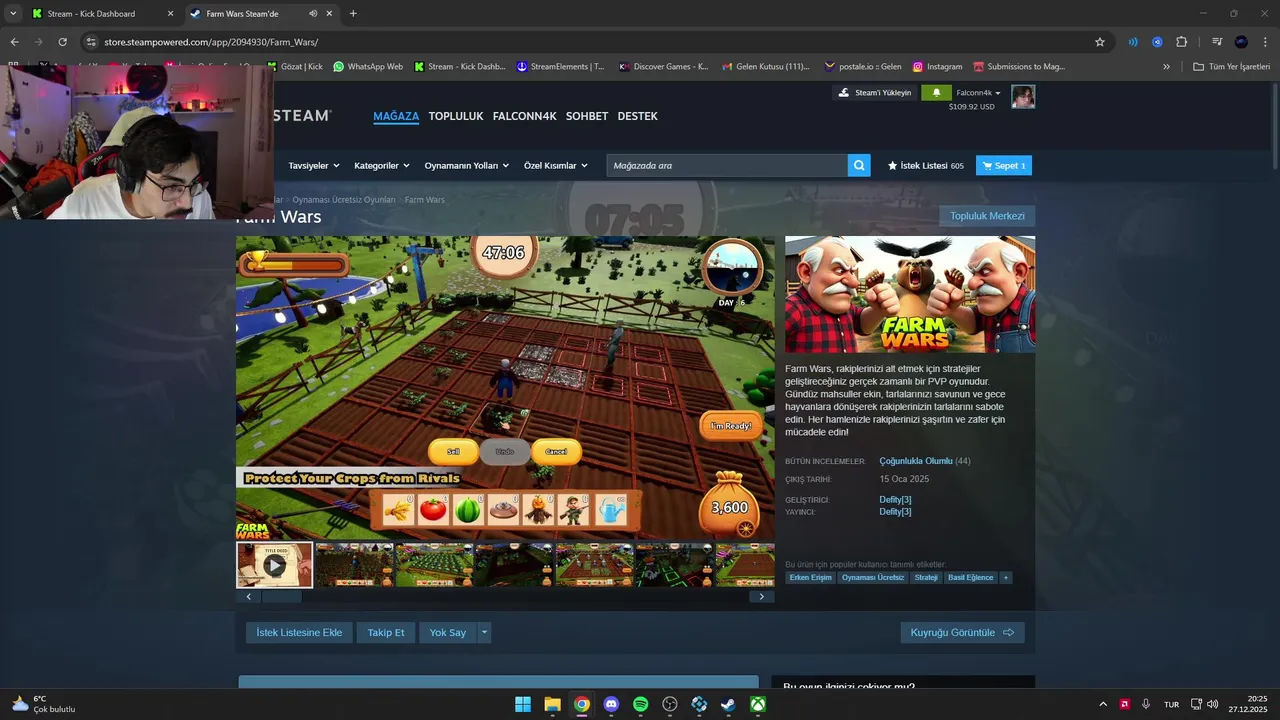Open Xbox app from the taskbar
This screenshot has height=720, width=1280.
759,704
